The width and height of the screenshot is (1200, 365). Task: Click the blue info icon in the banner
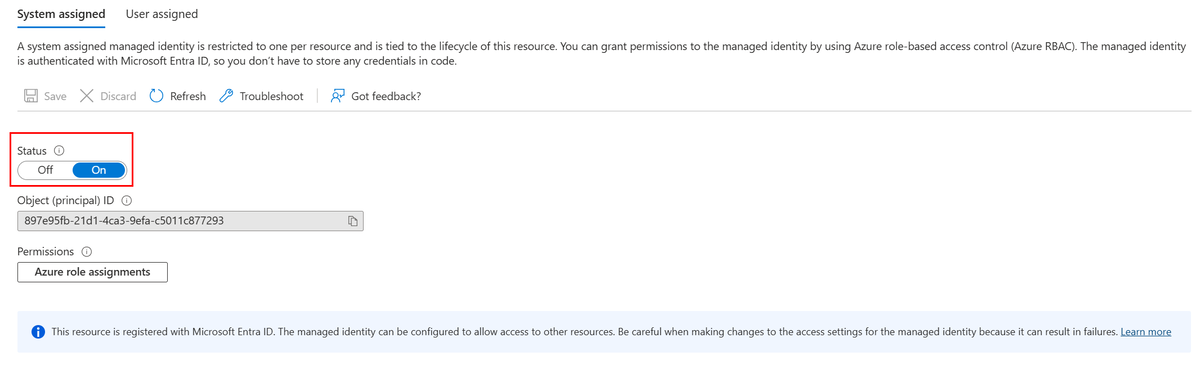coord(38,332)
